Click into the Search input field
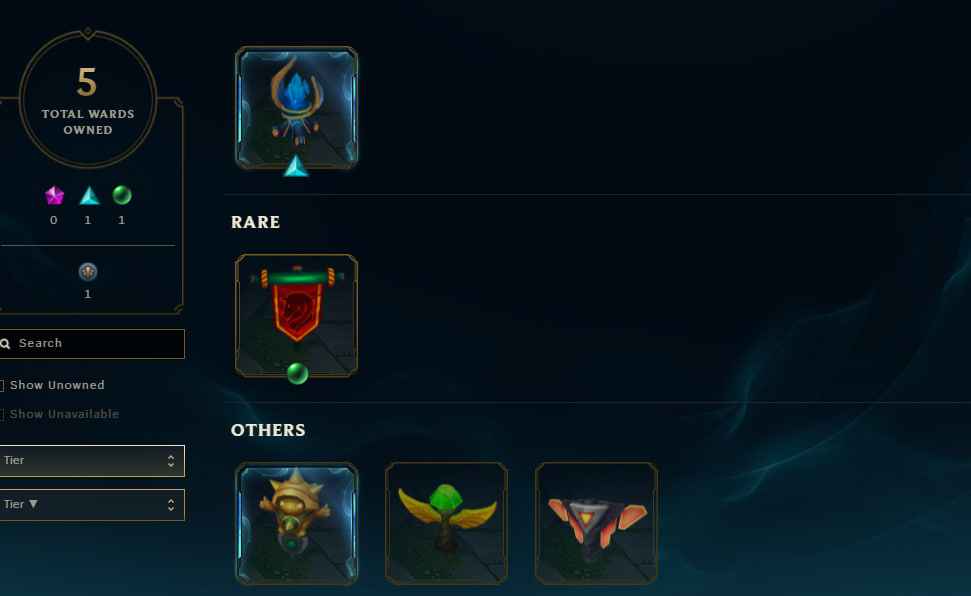This screenshot has height=596, width=971. pyautogui.click(x=92, y=344)
